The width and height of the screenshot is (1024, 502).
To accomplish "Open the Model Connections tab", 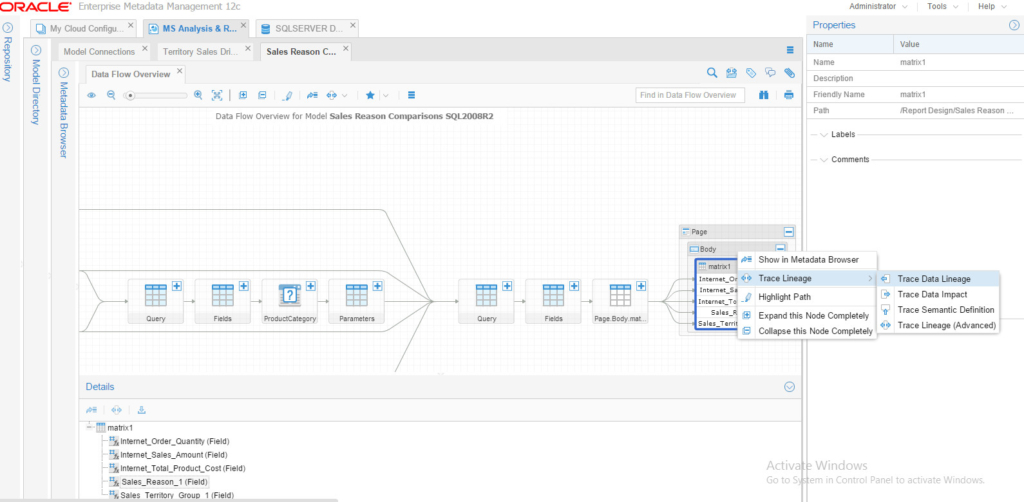I will (99, 52).
